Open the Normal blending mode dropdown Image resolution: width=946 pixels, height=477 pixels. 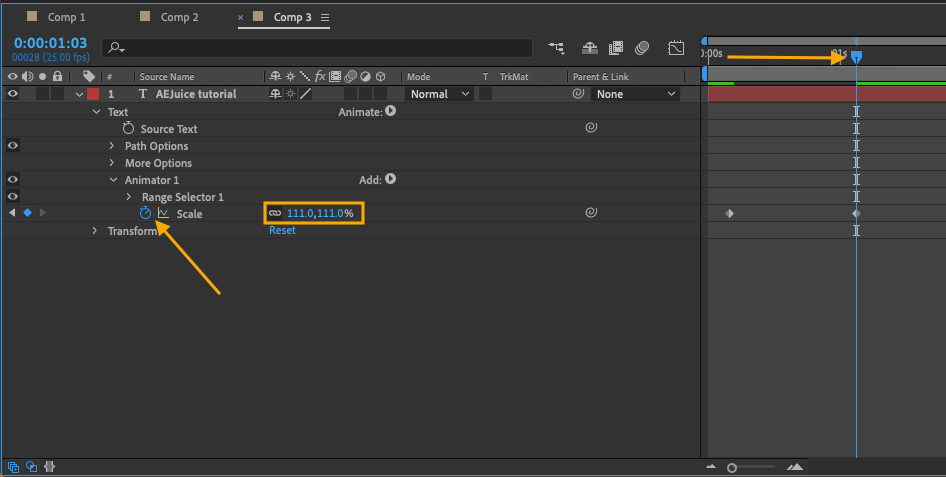tap(440, 94)
